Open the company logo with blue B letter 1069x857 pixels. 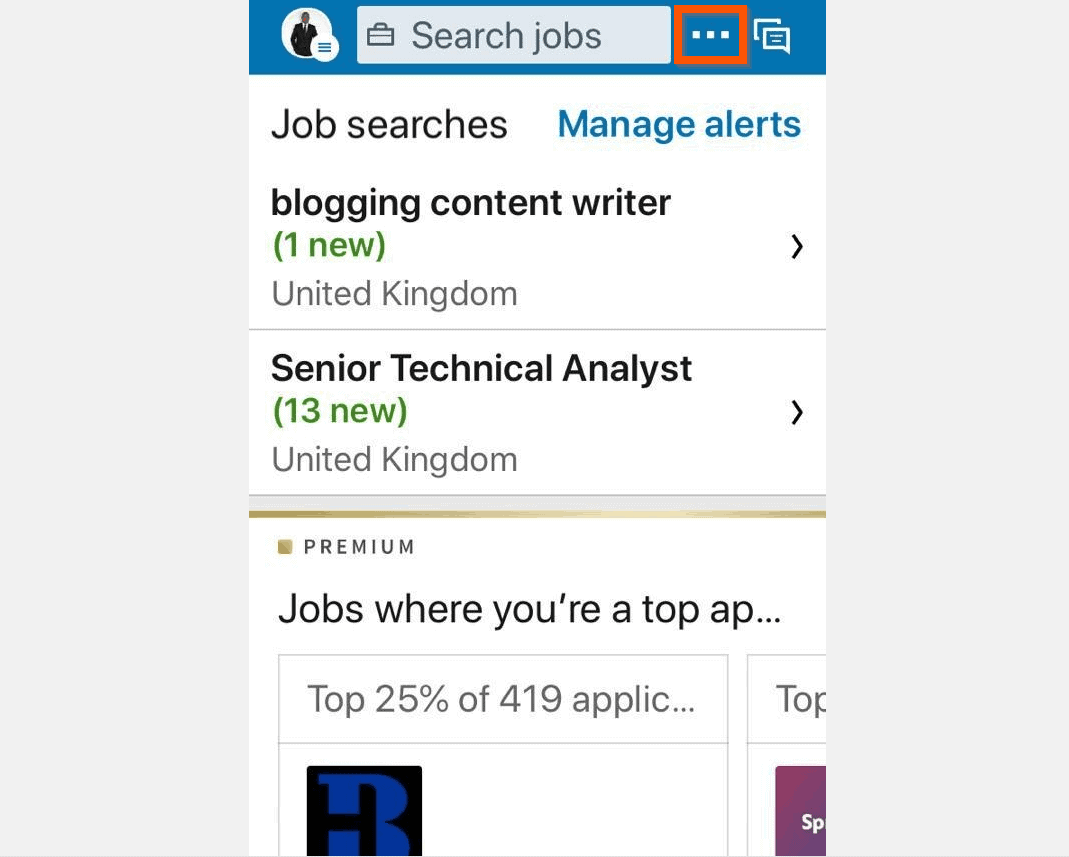click(364, 810)
